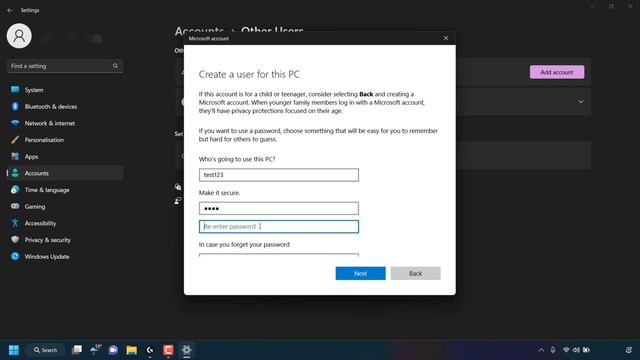
Task: Click the Network wifi icon in sidebar
Action: click(x=15, y=123)
